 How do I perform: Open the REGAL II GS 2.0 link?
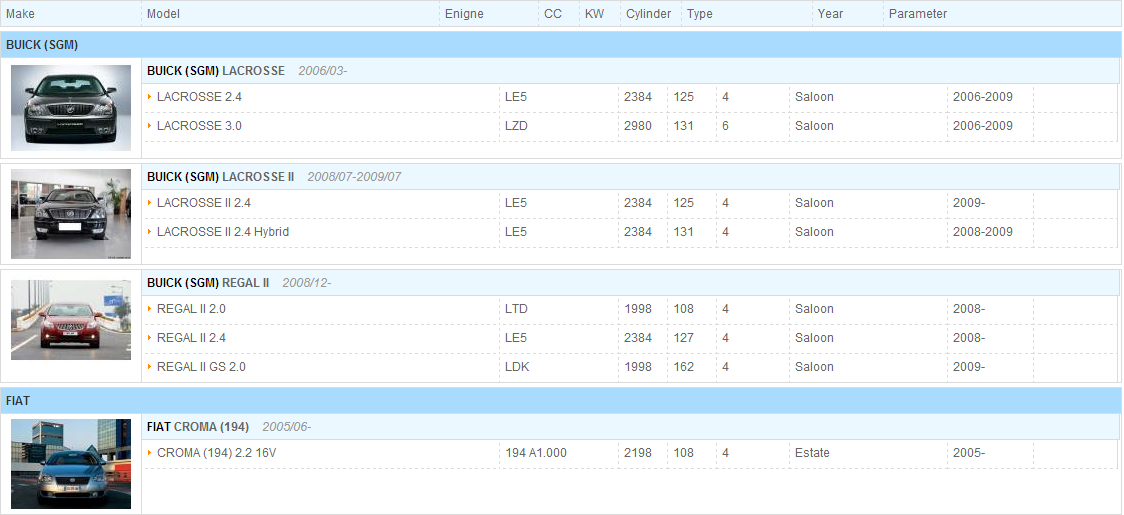click(201, 367)
